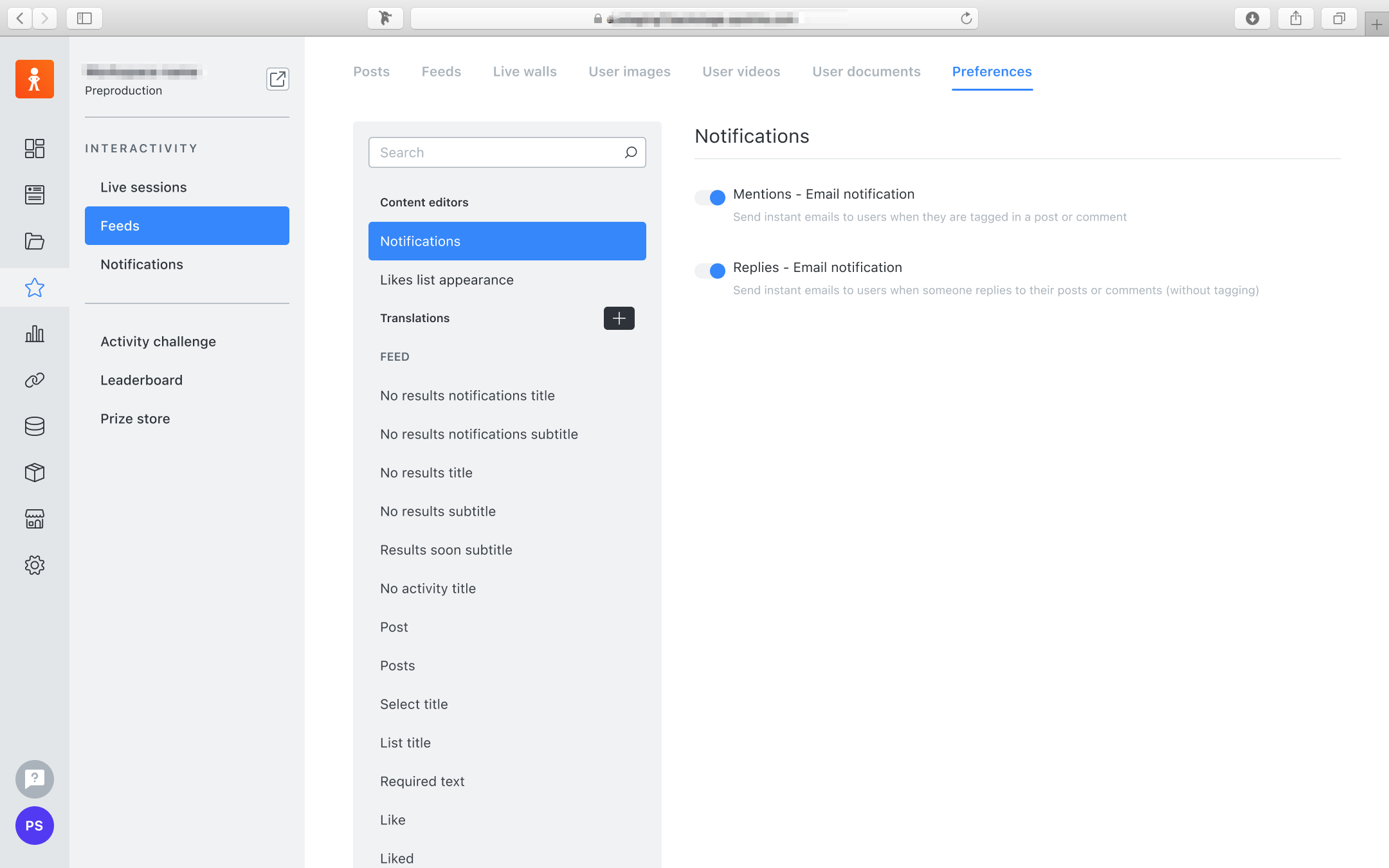Open the chain link icon in sidebar
The height and width of the screenshot is (868, 1389).
[x=35, y=380]
